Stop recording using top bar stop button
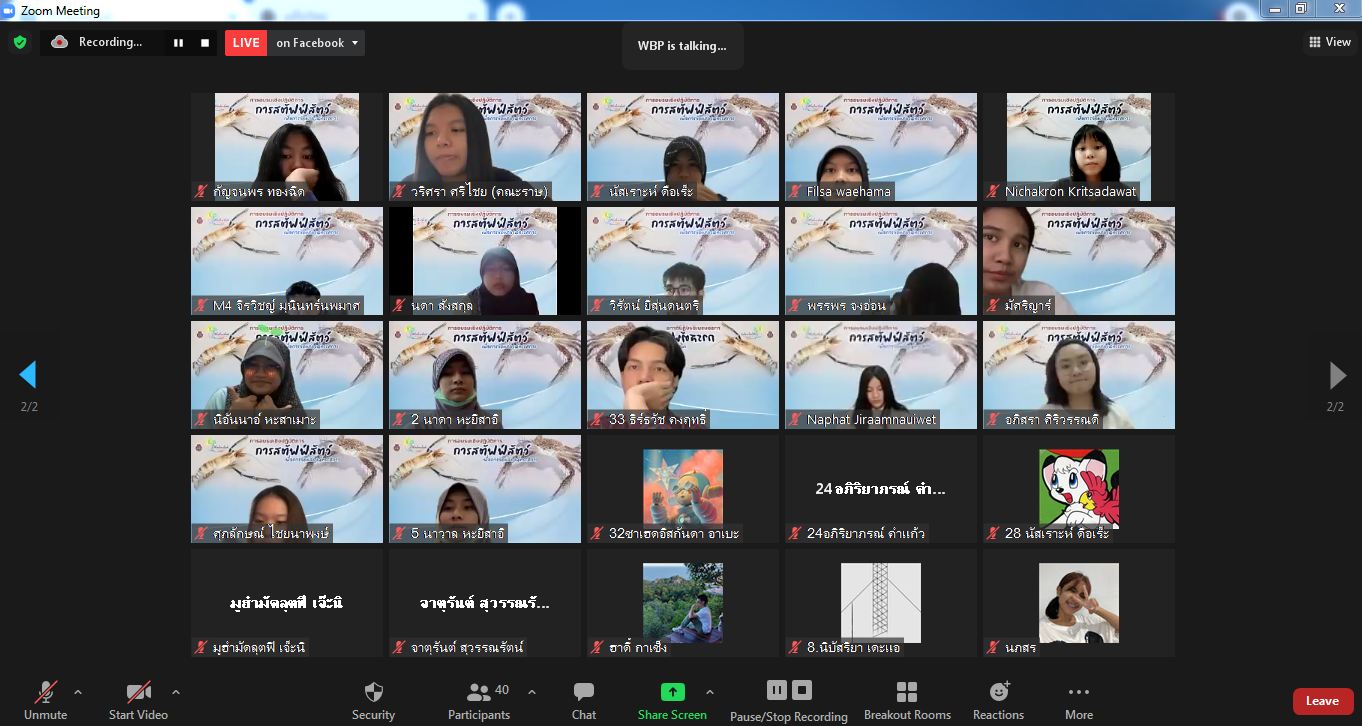The width and height of the screenshot is (1362, 726). pyautogui.click(x=205, y=43)
